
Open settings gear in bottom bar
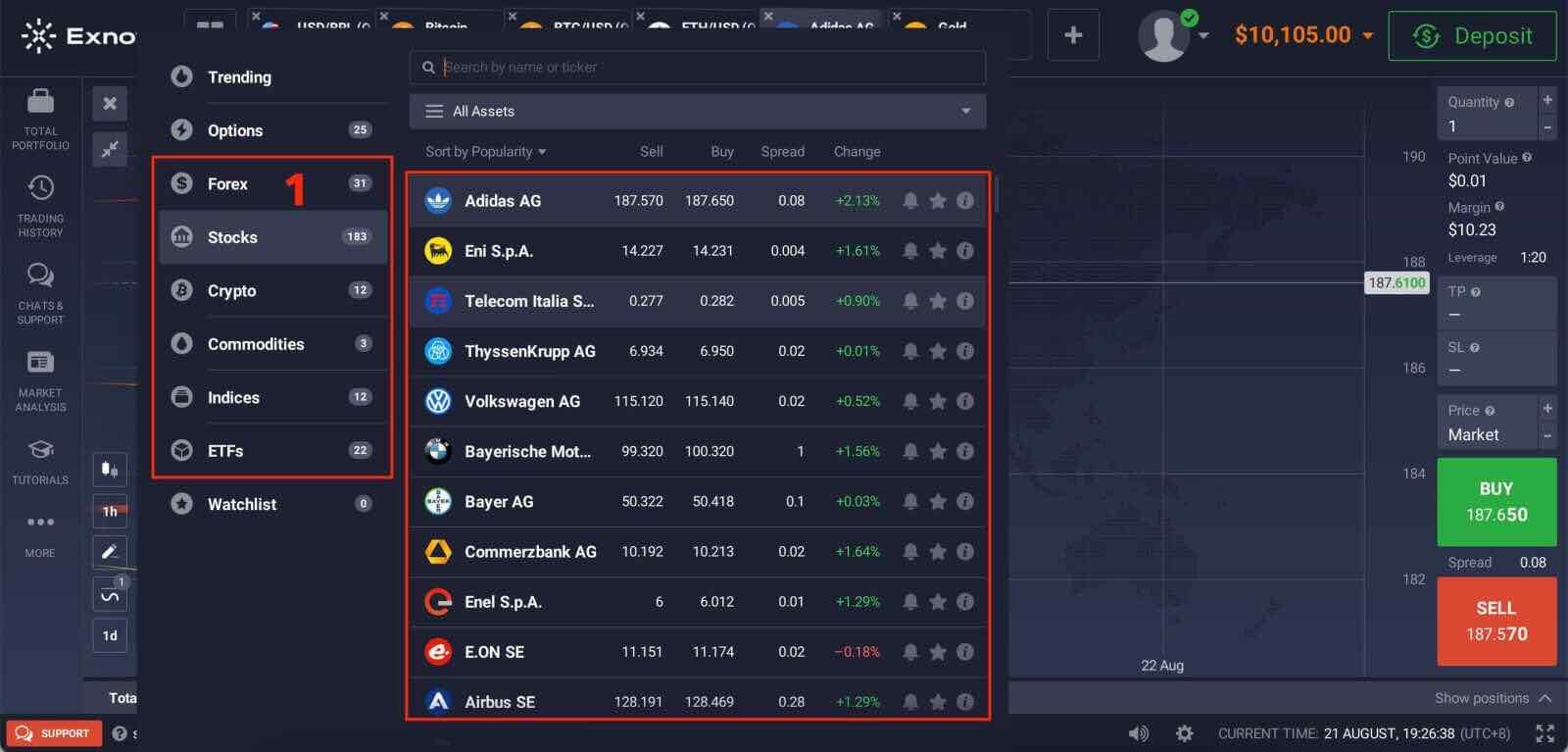(x=1184, y=732)
